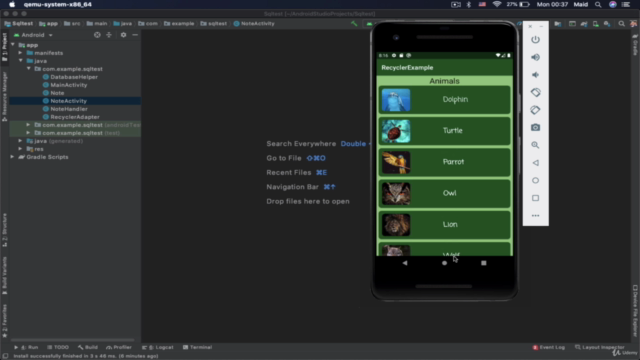This screenshot has width=640, height=360.
Task: Open the Gradle side panel tab
Action: [635, 45]
